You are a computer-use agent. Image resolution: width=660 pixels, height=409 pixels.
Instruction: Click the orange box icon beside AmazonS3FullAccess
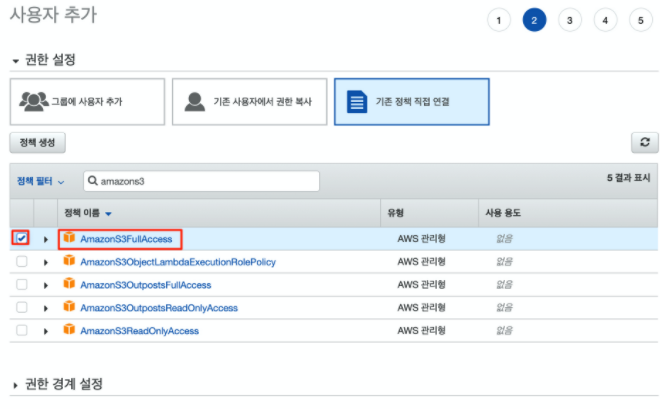(x=69, y=238)
